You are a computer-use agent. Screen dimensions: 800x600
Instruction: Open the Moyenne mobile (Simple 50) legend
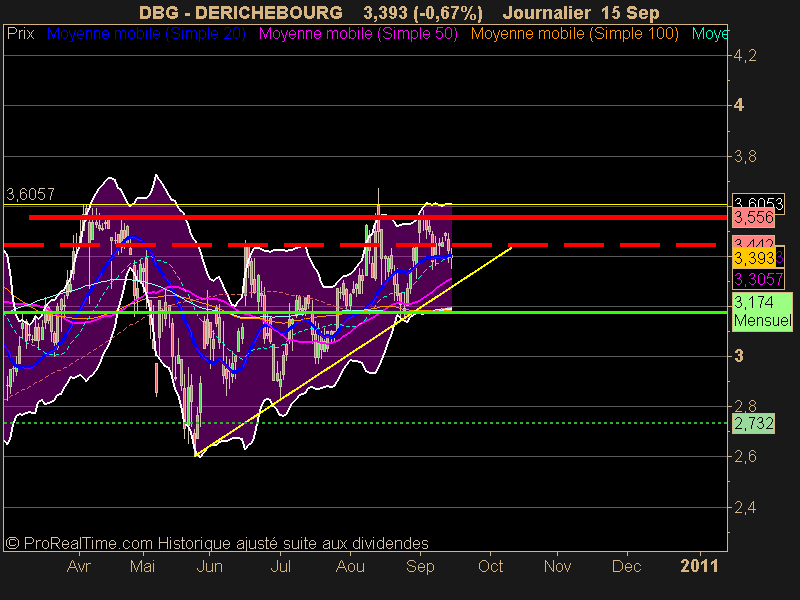point(358,34)
